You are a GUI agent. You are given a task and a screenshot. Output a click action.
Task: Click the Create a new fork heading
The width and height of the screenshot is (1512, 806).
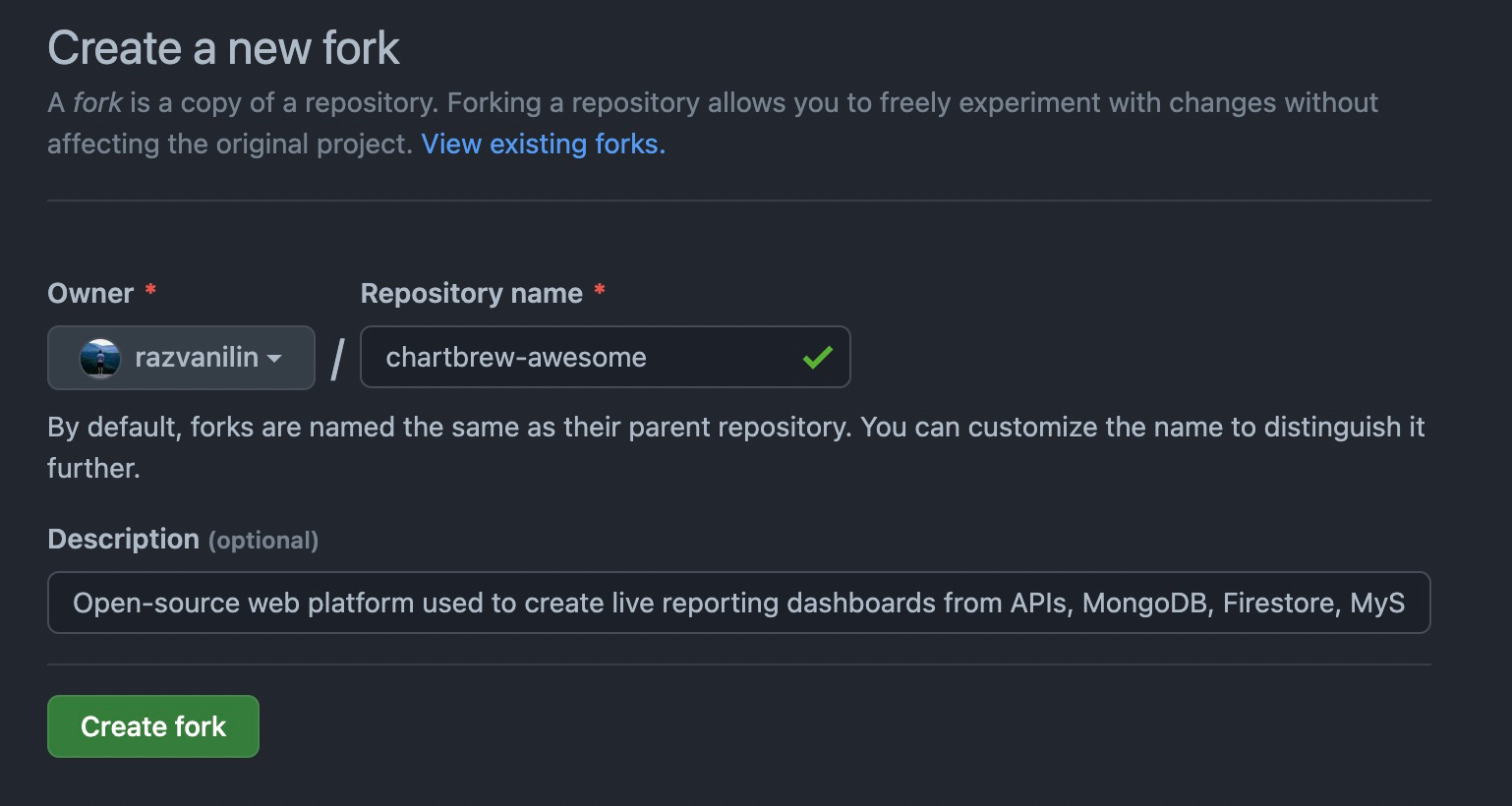223,48
